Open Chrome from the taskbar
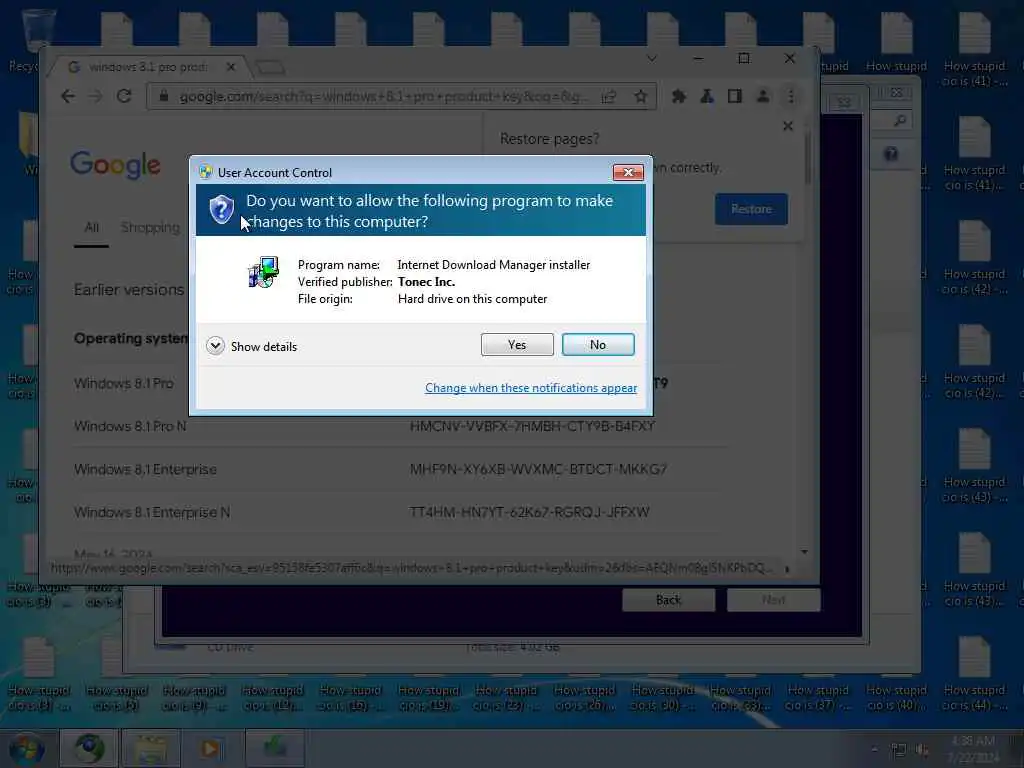This screenshot has width=1024, height=768. pos(89,748)
